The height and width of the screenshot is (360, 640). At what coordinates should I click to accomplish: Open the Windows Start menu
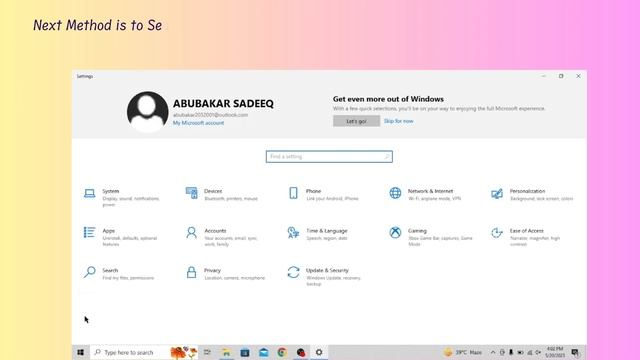tap(80, 352)
